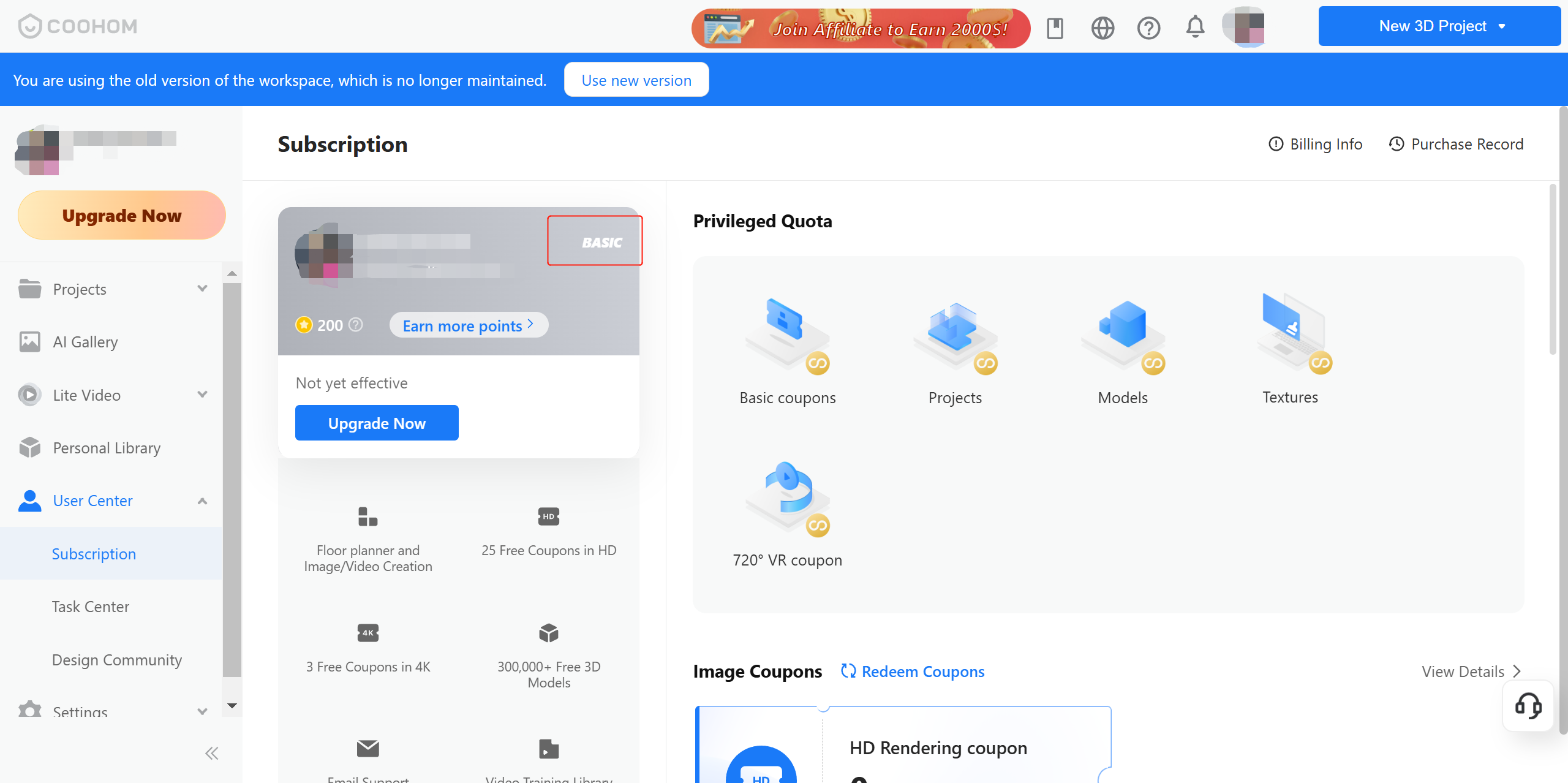
Task: Open Task Center in sidebar
Action: 91,607
